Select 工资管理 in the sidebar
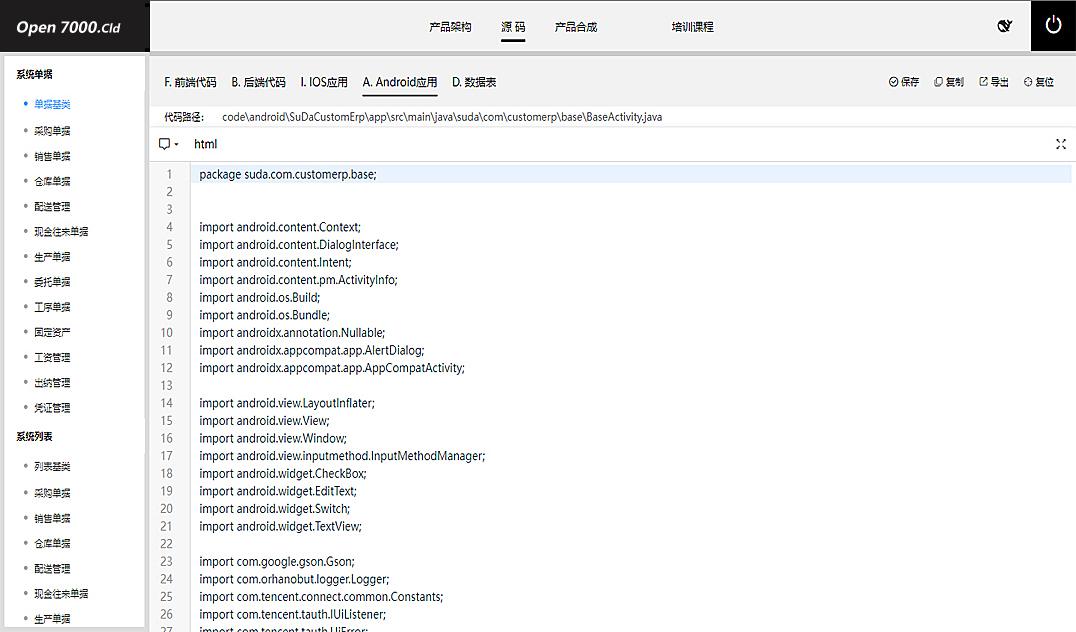This screenshot has width=1076, height=632. [52, 357]
